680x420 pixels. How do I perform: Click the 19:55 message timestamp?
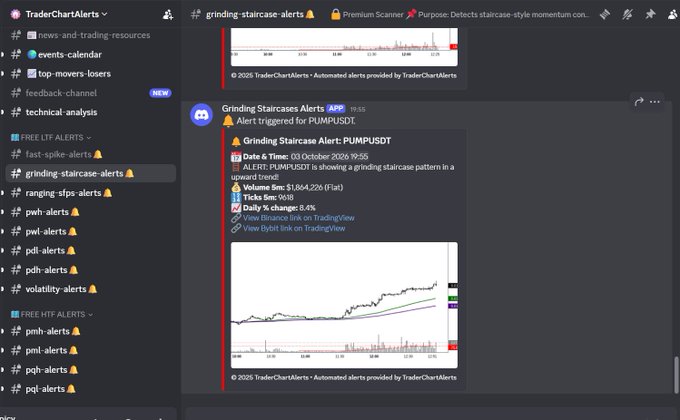pyautogui.click(x=358, y=109)
